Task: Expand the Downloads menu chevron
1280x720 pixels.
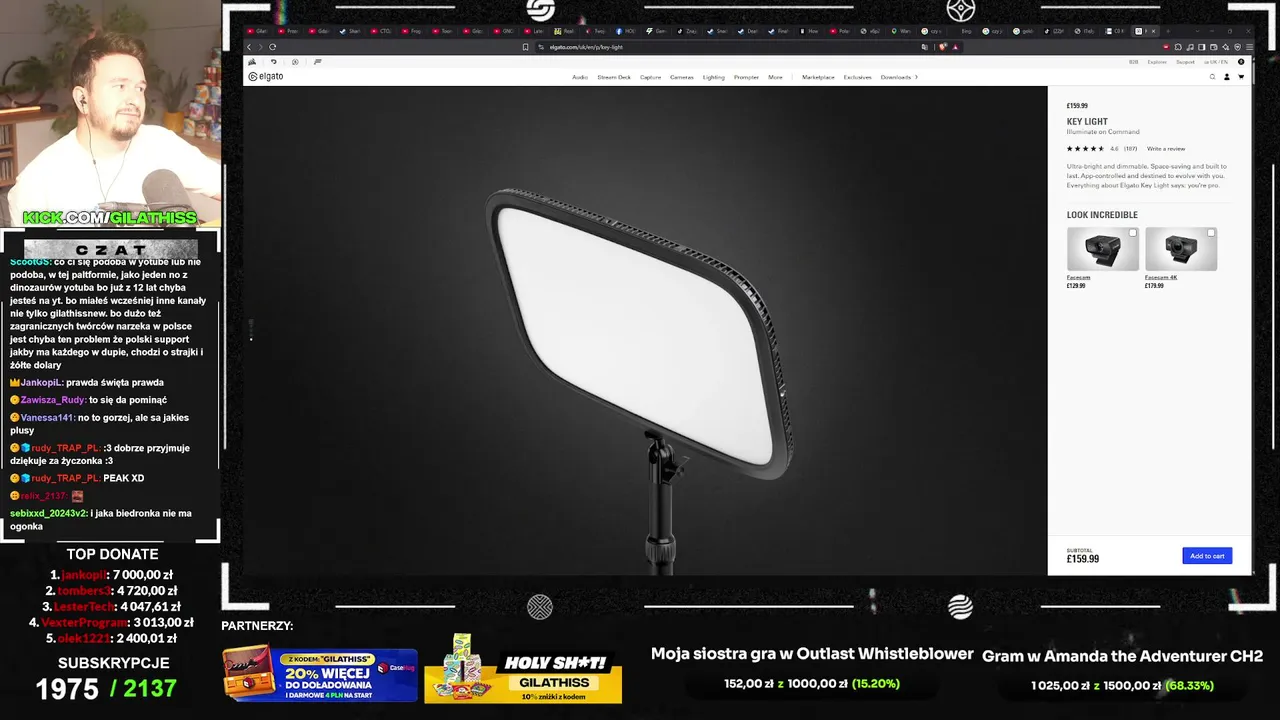Action: tap(916, 77)
